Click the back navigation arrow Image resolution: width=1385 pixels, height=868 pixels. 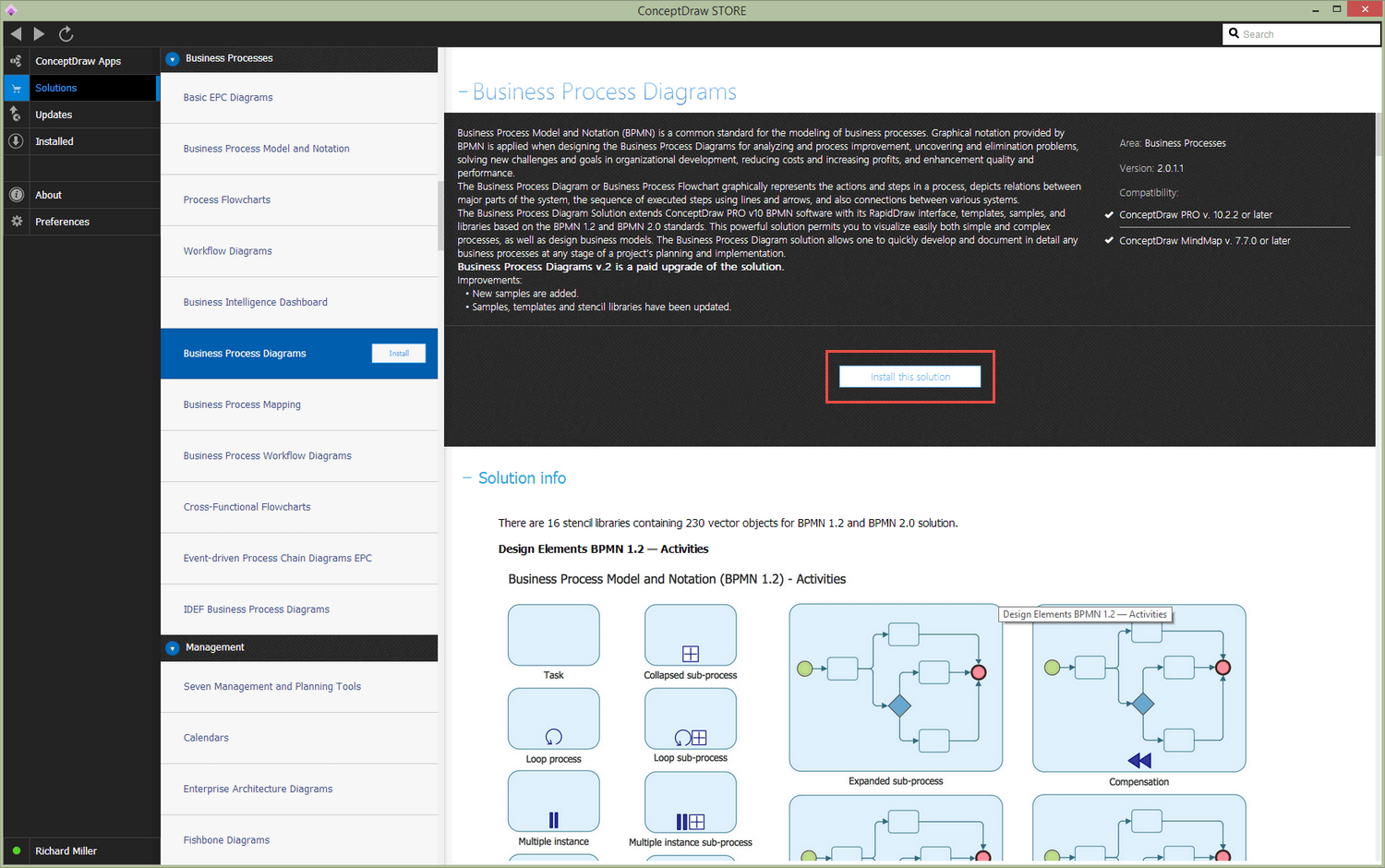pyautogui.click(x=16, y=33)
